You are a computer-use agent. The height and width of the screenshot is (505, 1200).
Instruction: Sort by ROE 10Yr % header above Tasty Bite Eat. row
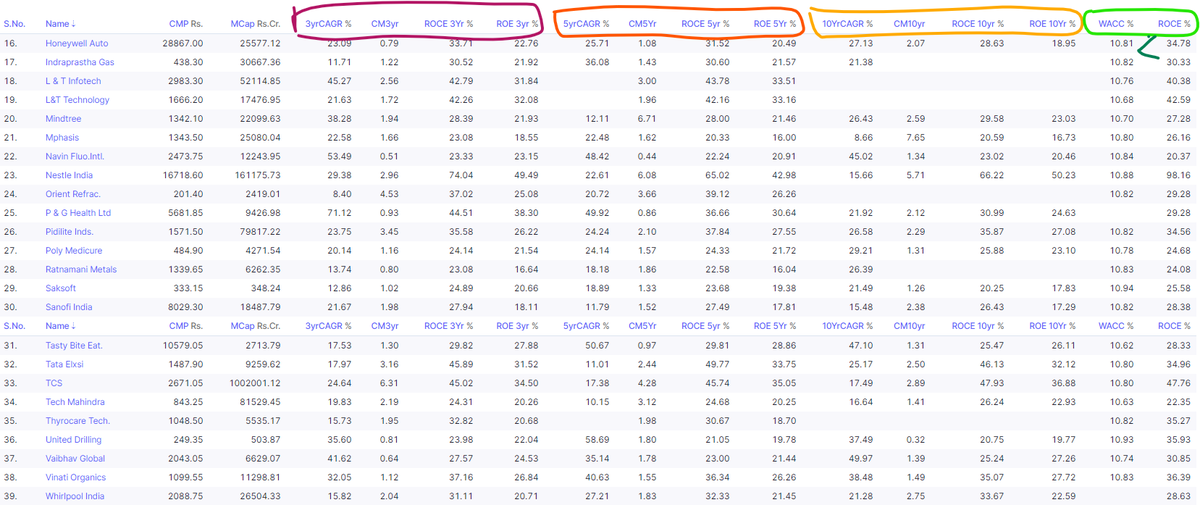click(1051, 327)
